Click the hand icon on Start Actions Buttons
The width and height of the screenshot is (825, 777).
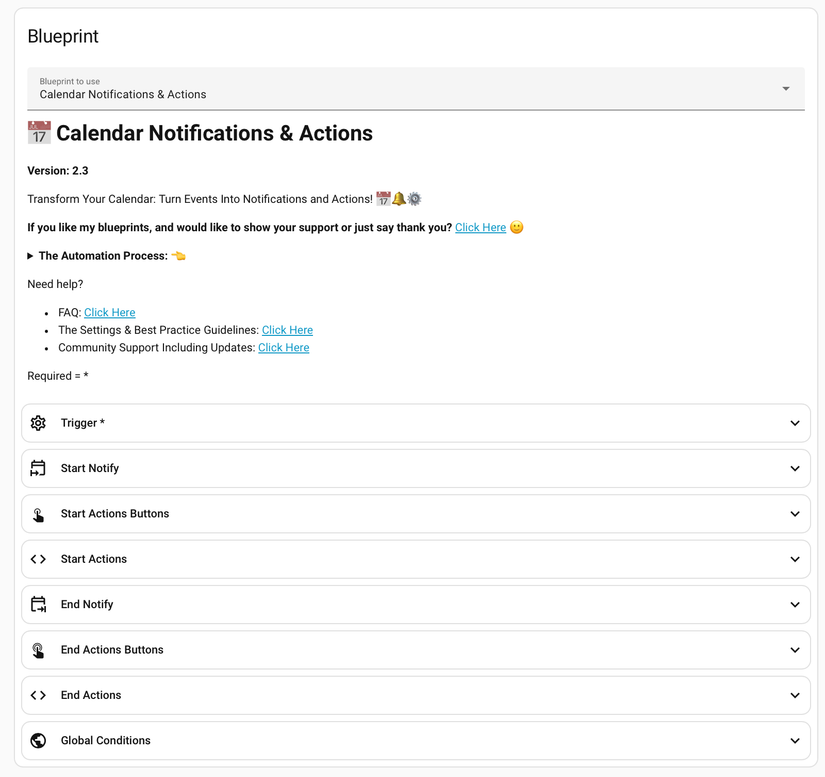point(38,513)
